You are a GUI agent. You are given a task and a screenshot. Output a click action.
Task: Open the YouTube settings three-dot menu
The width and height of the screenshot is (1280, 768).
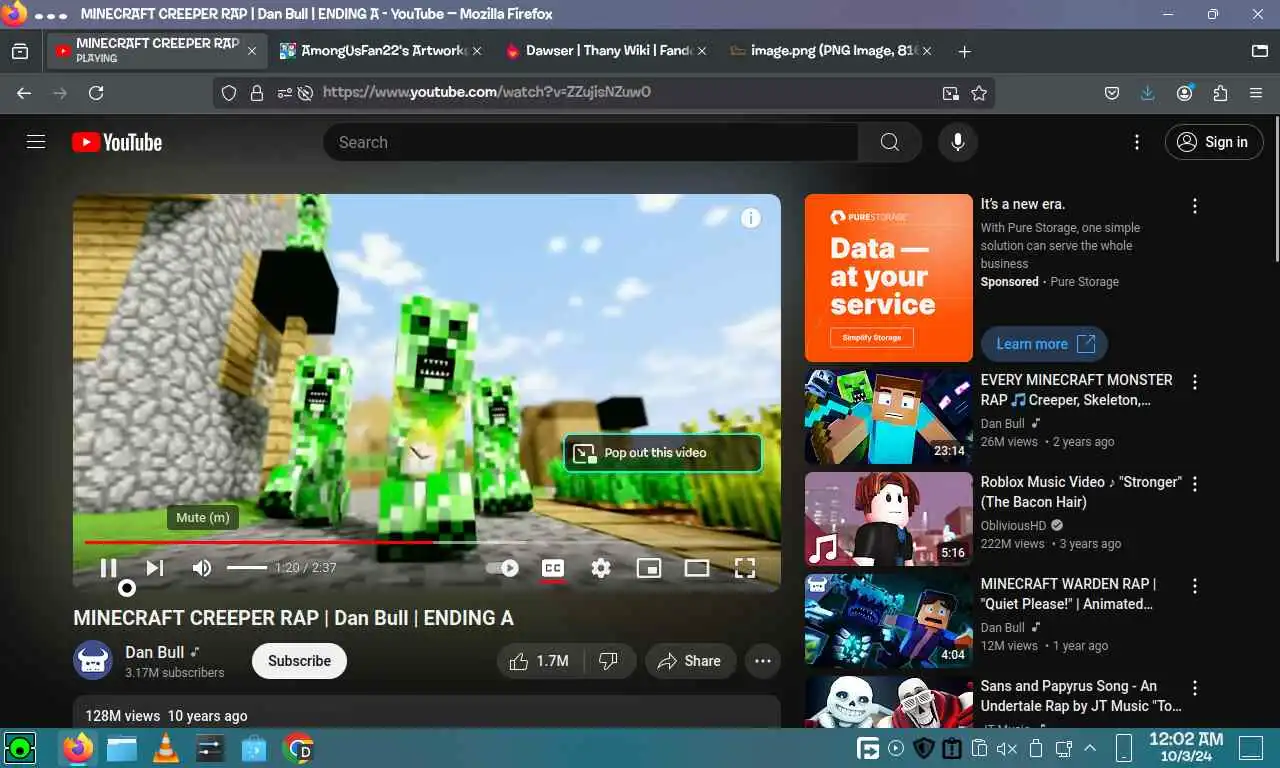(x=1136, y=142)
